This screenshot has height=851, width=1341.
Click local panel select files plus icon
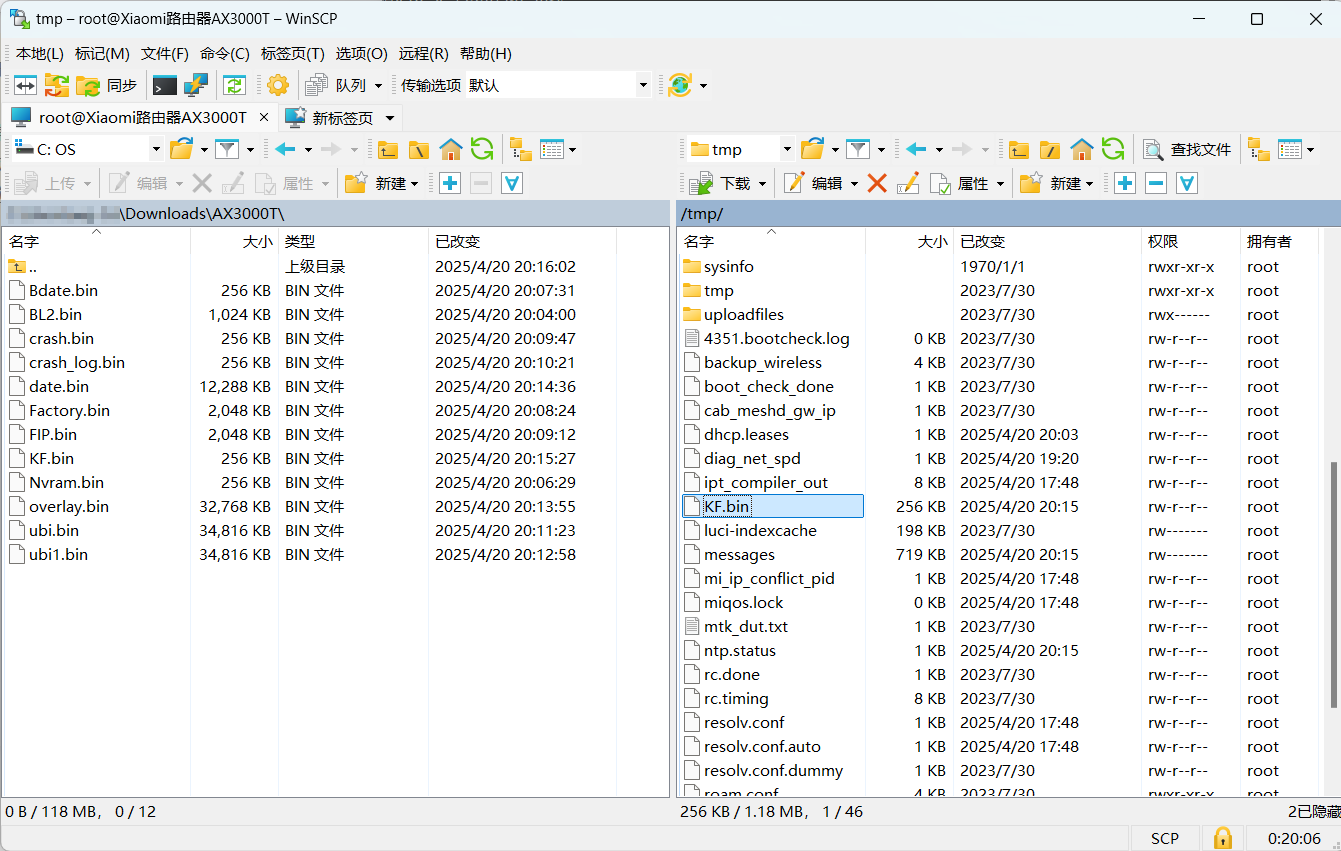450,183
